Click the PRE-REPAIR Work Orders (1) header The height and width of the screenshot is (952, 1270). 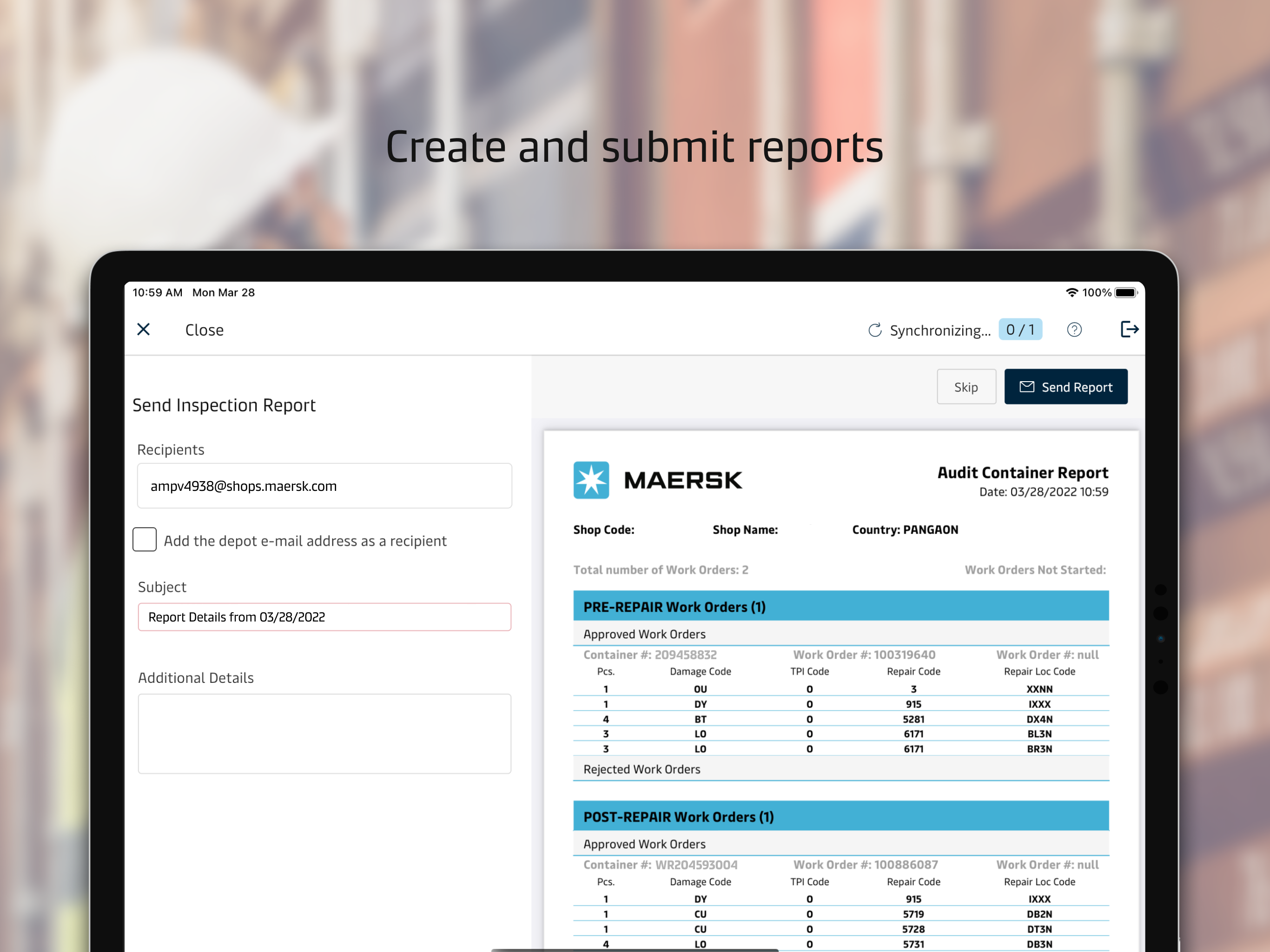click(841, 606)
